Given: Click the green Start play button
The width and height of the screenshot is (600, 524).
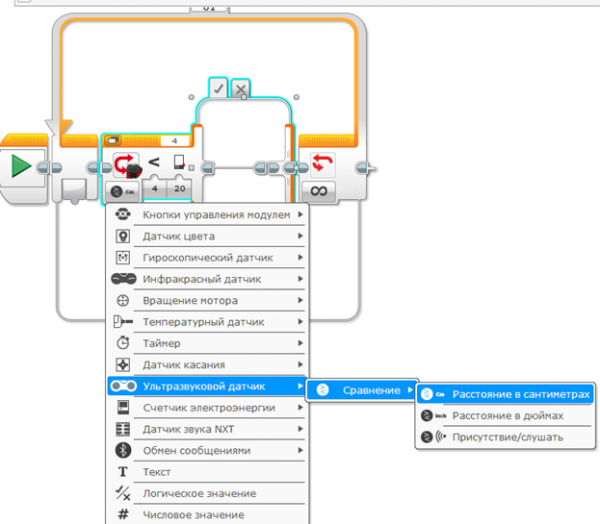Looking at the screenshot, I should [21, 166].
